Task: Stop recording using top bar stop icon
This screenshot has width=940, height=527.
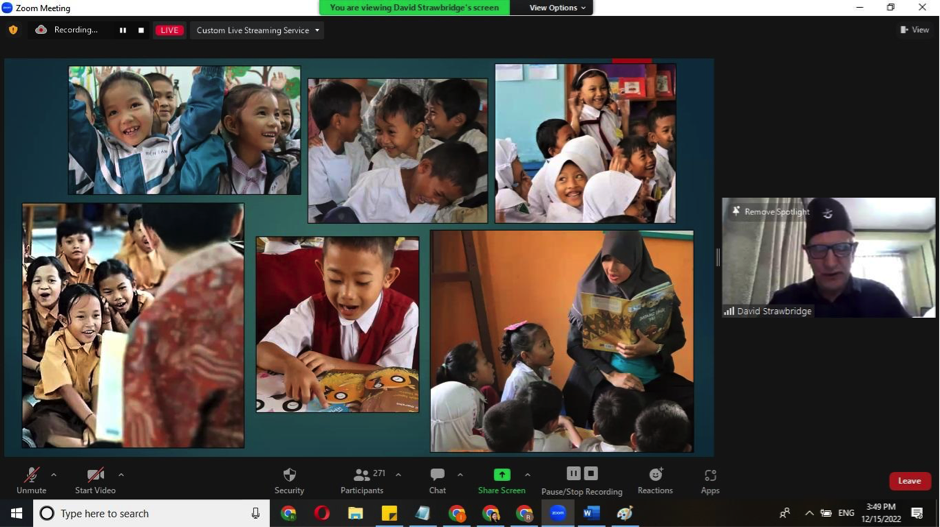Action: (x=141, y=30)
